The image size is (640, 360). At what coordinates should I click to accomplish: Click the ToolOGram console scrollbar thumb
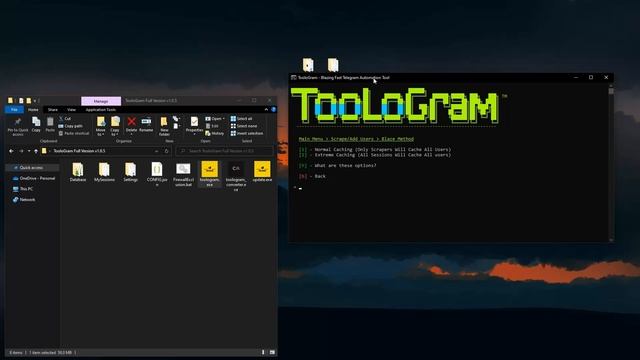tap(611, 91)
